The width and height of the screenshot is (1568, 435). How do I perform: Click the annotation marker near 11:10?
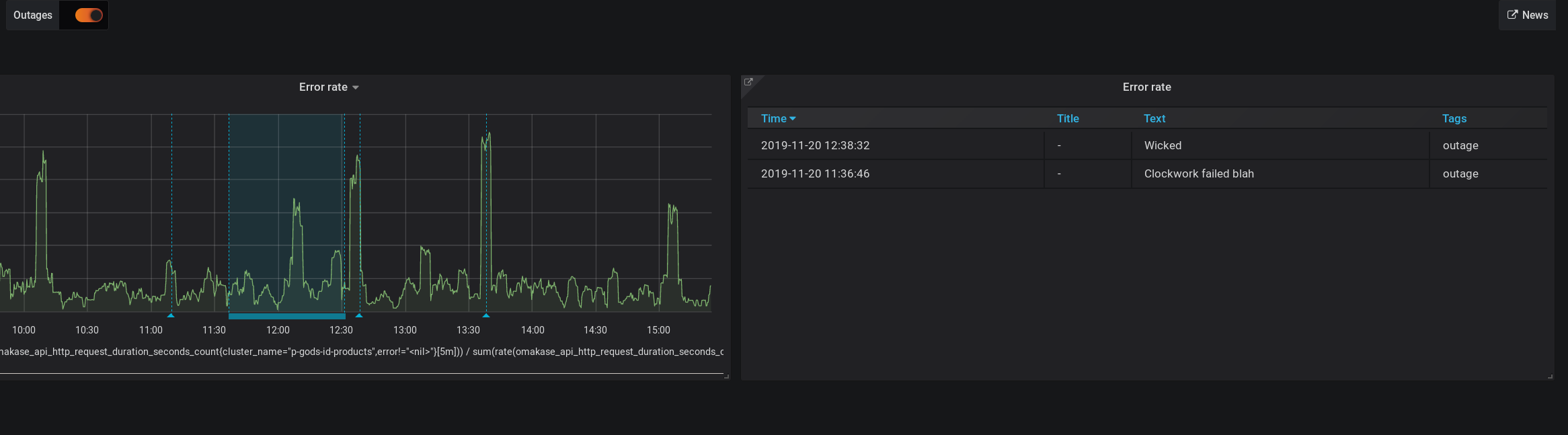[x=171, y=315]
